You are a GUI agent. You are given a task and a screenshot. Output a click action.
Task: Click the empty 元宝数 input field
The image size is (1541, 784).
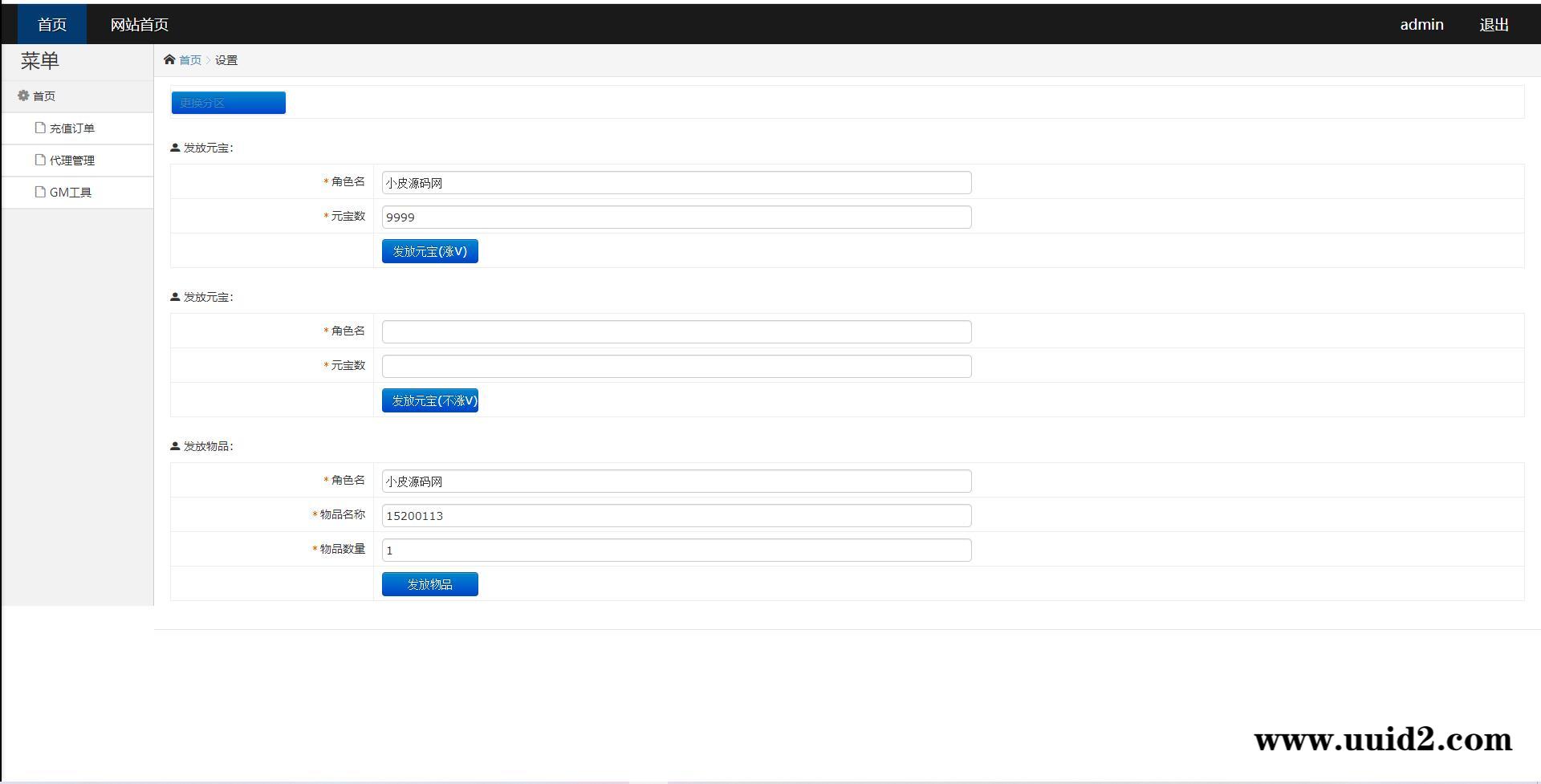coord(676,366)
